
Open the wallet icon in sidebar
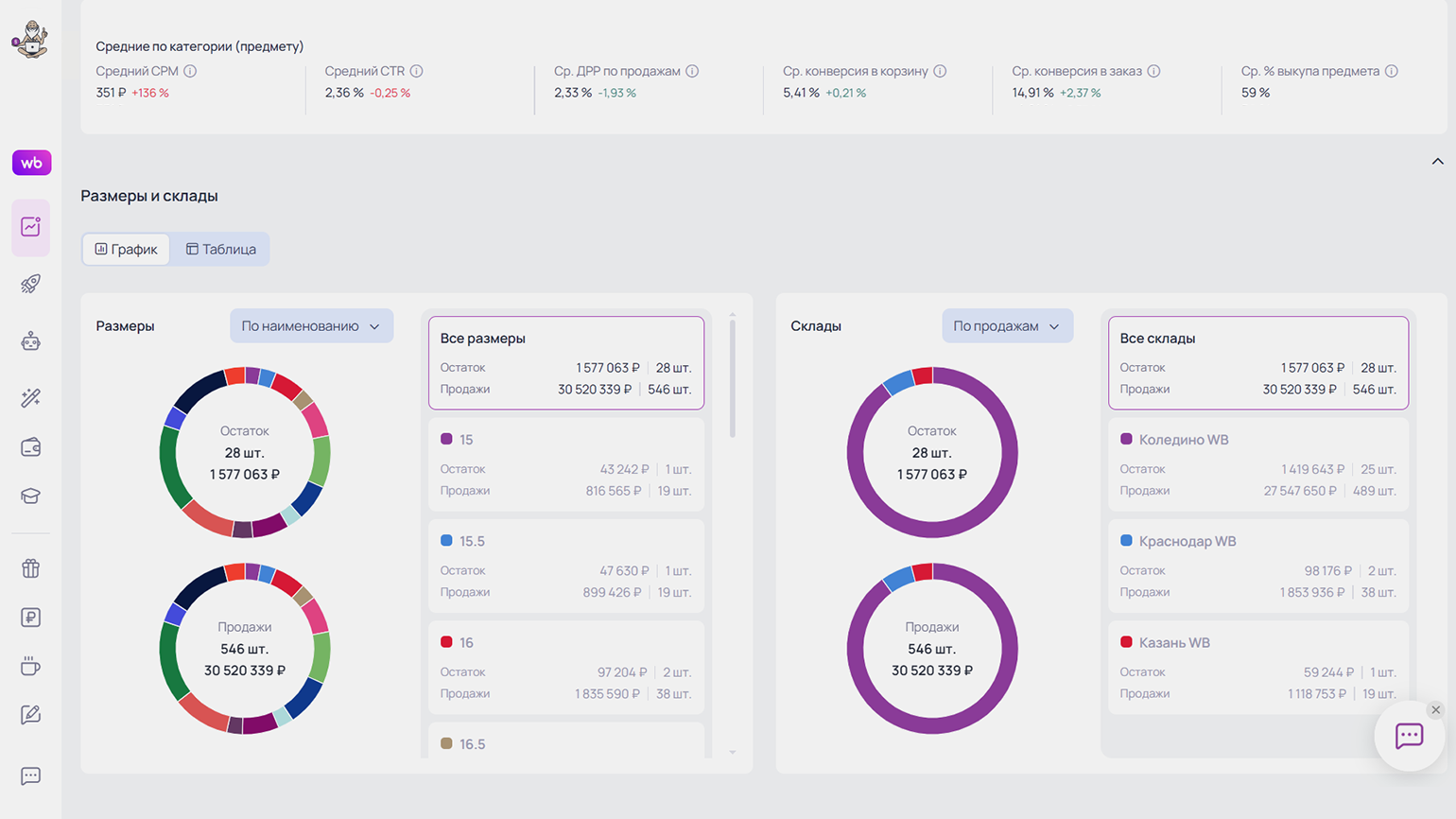coord(30,447)
